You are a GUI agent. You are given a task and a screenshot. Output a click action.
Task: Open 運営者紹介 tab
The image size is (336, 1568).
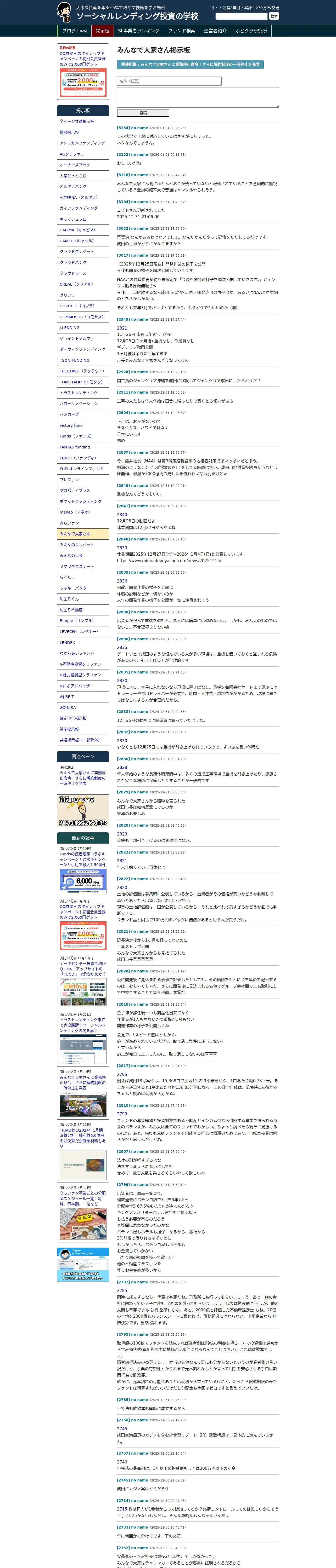(215, 31)
